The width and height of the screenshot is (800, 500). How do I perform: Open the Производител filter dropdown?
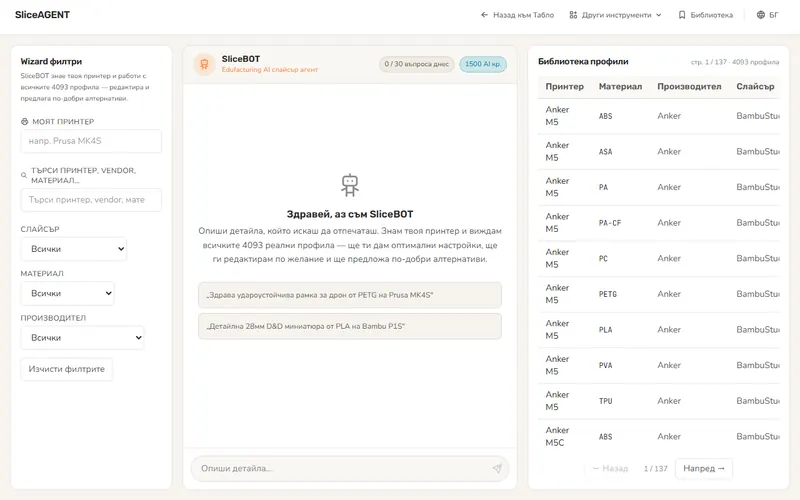pyautogui.click(x=82, y=338)
